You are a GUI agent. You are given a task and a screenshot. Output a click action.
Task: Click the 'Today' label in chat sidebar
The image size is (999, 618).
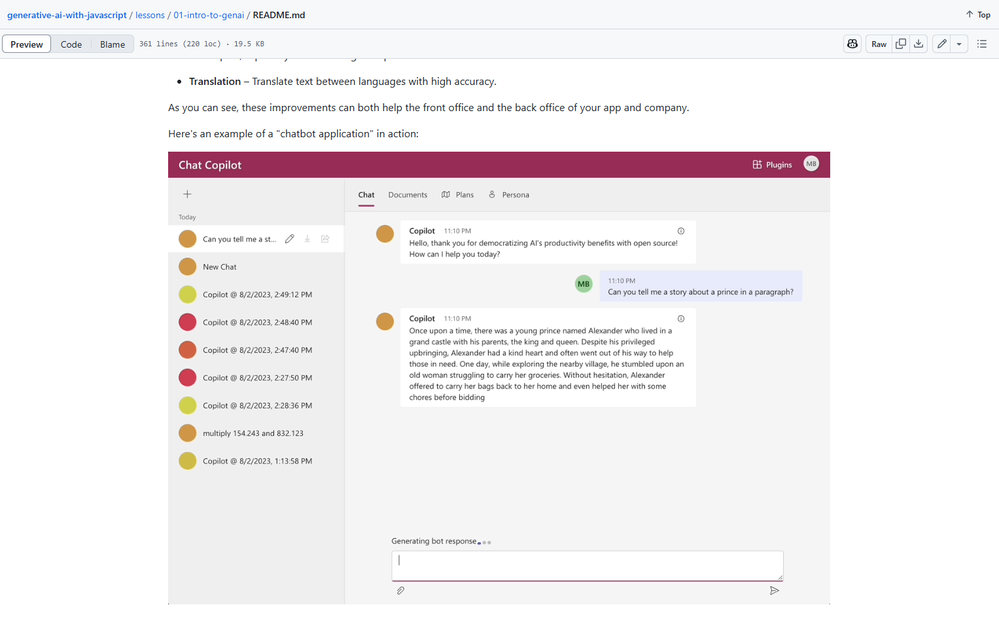(187, 217)
